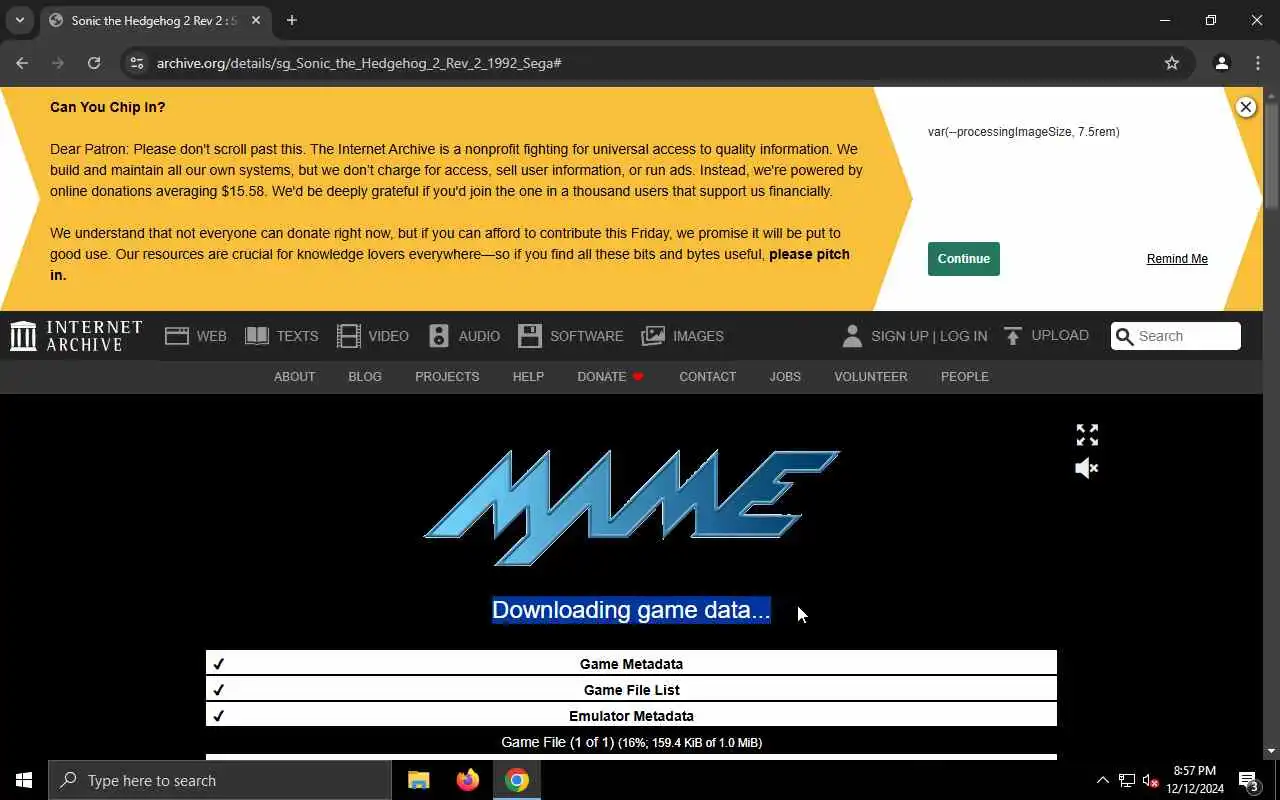Open the notification center icon
1280x800 pixels.
1248,780
